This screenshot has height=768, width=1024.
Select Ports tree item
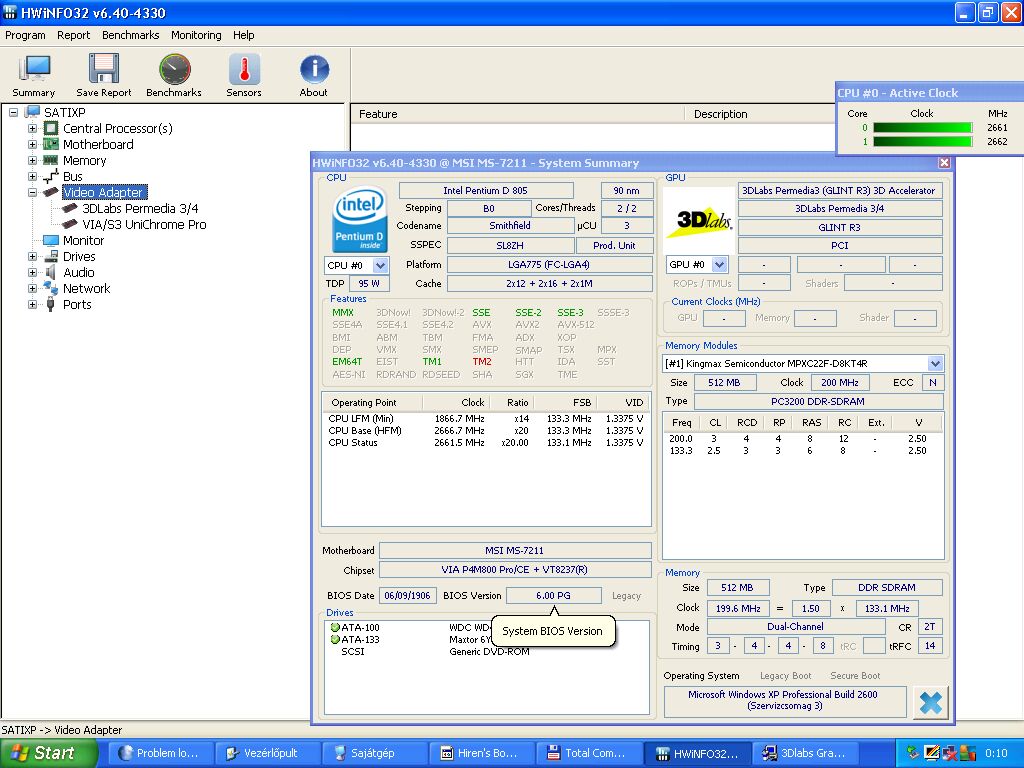click(76, 304)
